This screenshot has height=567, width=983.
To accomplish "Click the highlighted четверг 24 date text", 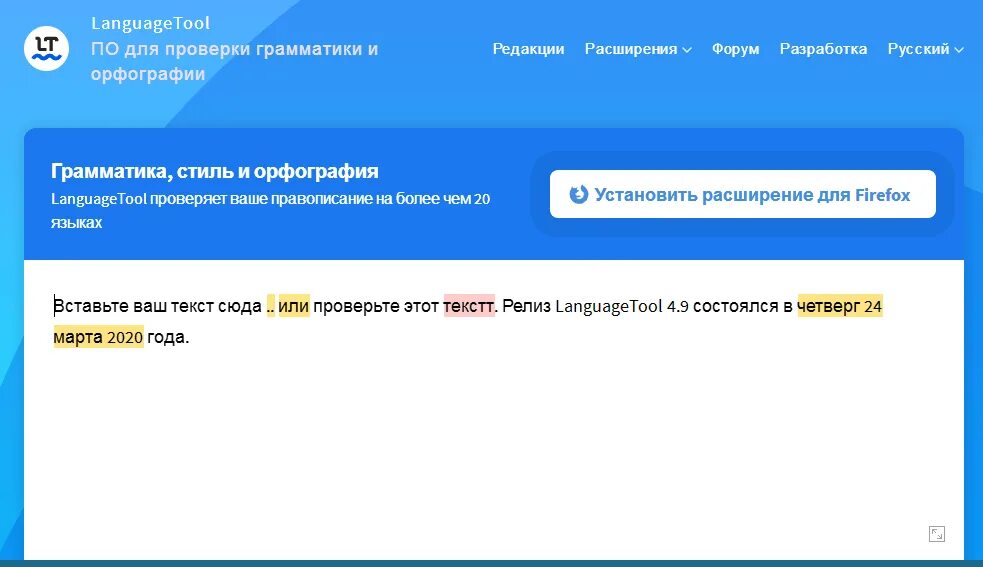I will (839, 306).
